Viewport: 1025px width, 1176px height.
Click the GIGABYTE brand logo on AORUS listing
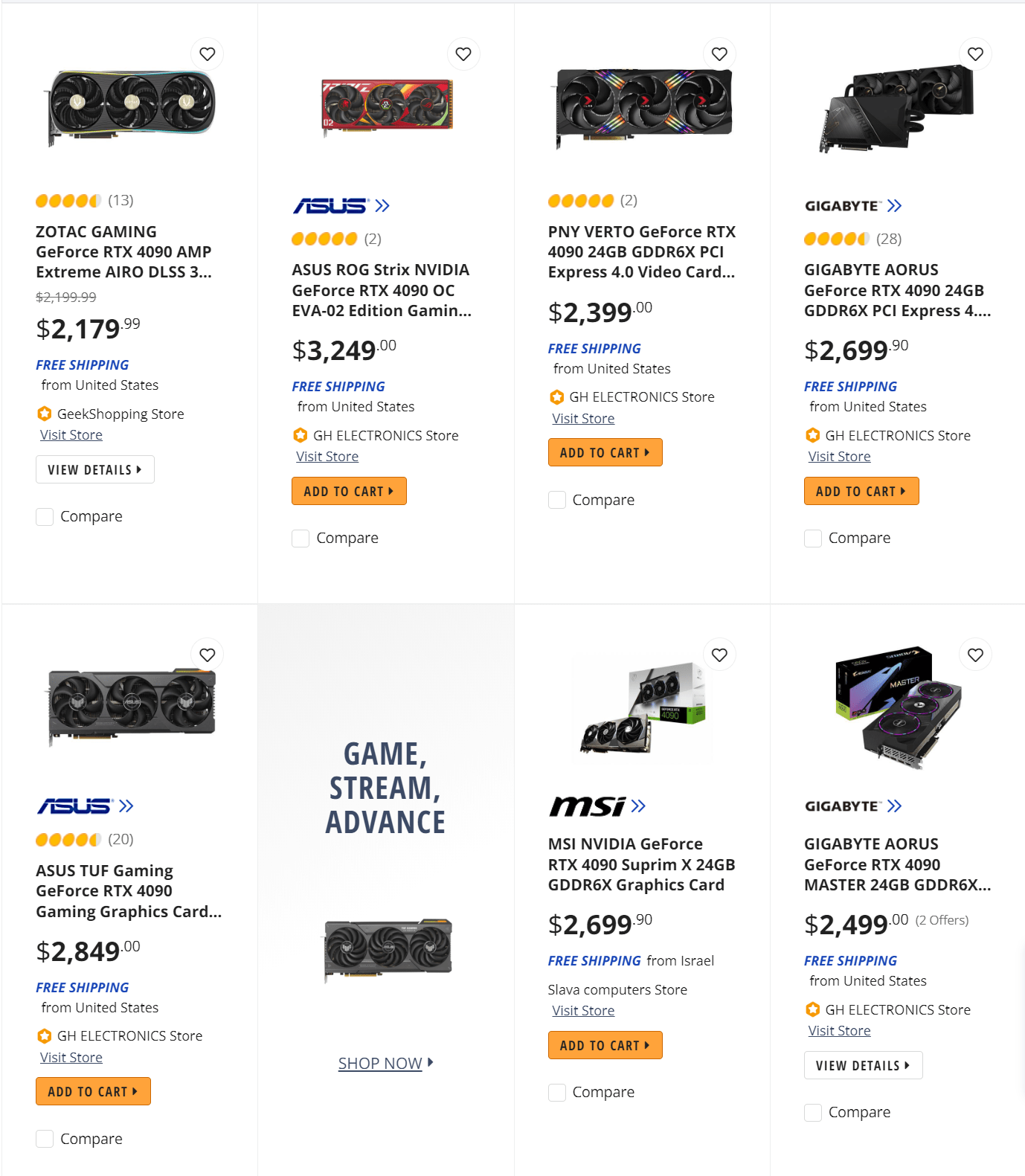pos(841,205)
